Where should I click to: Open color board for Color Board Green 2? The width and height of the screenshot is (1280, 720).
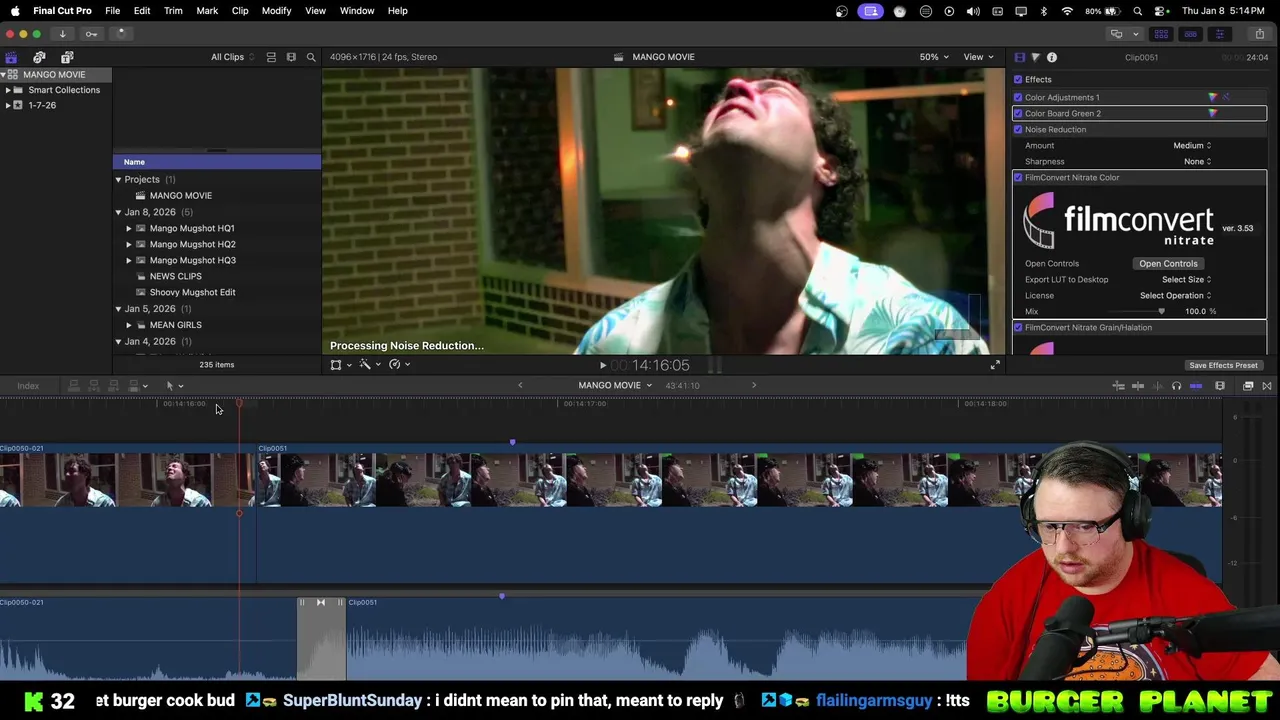point(1213,113)
